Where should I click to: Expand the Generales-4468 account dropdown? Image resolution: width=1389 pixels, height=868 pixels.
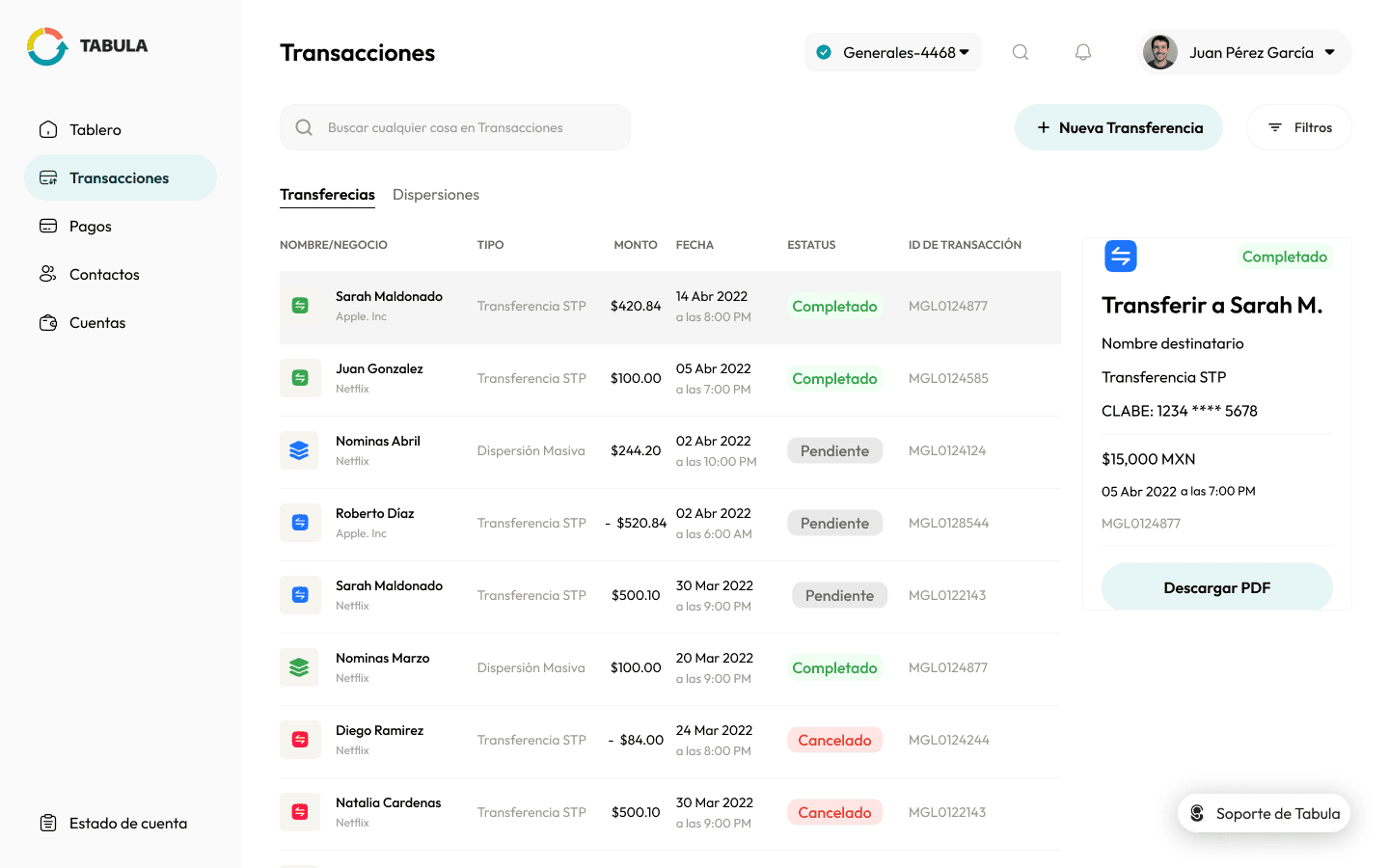click(x=892, y=52)
